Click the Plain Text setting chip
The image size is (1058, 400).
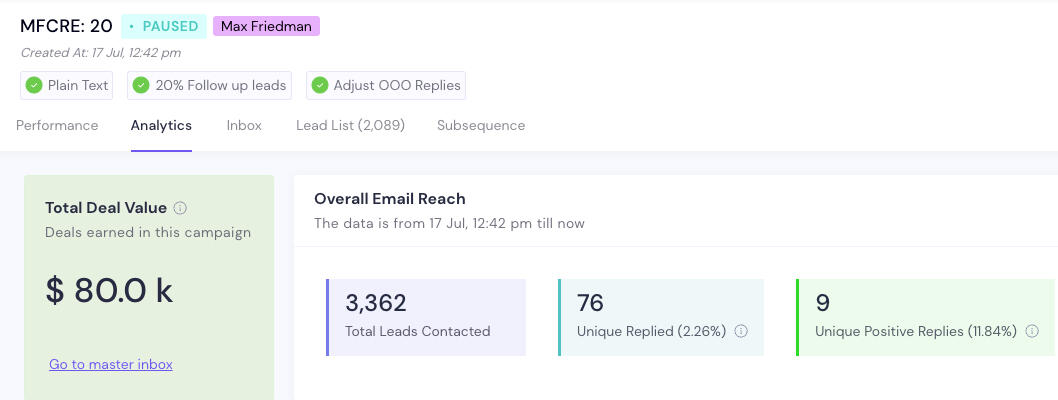[67, 85]
